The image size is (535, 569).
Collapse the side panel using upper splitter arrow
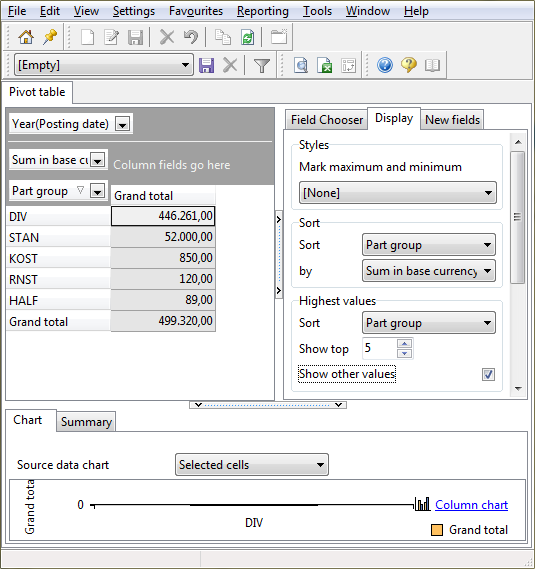click(x=279, y=220)
